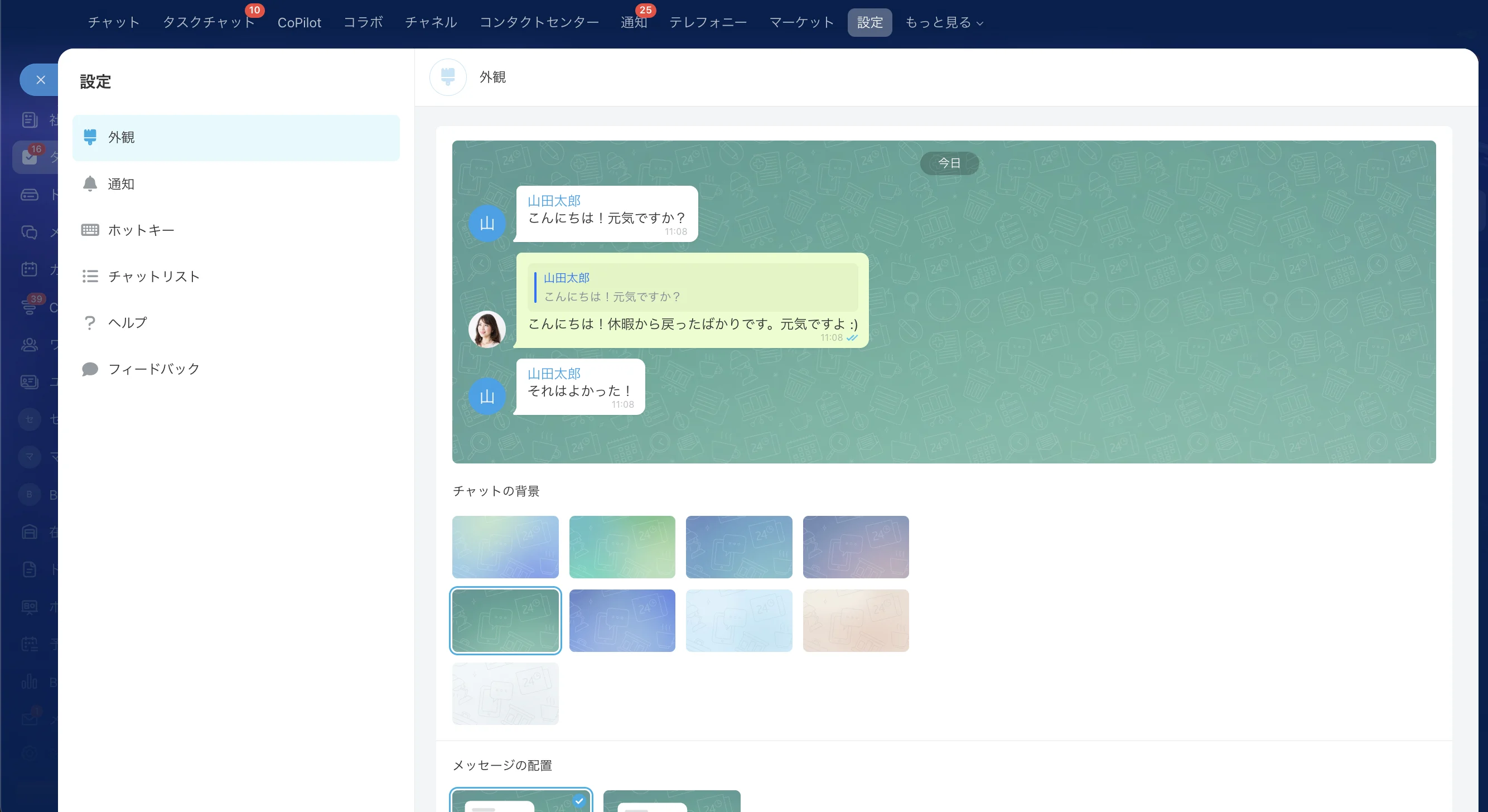Image resolution: width=1488 pixels, height=812 pixels.
Task: Go to the マーケット tab
Action: click(x=801, y=22)
